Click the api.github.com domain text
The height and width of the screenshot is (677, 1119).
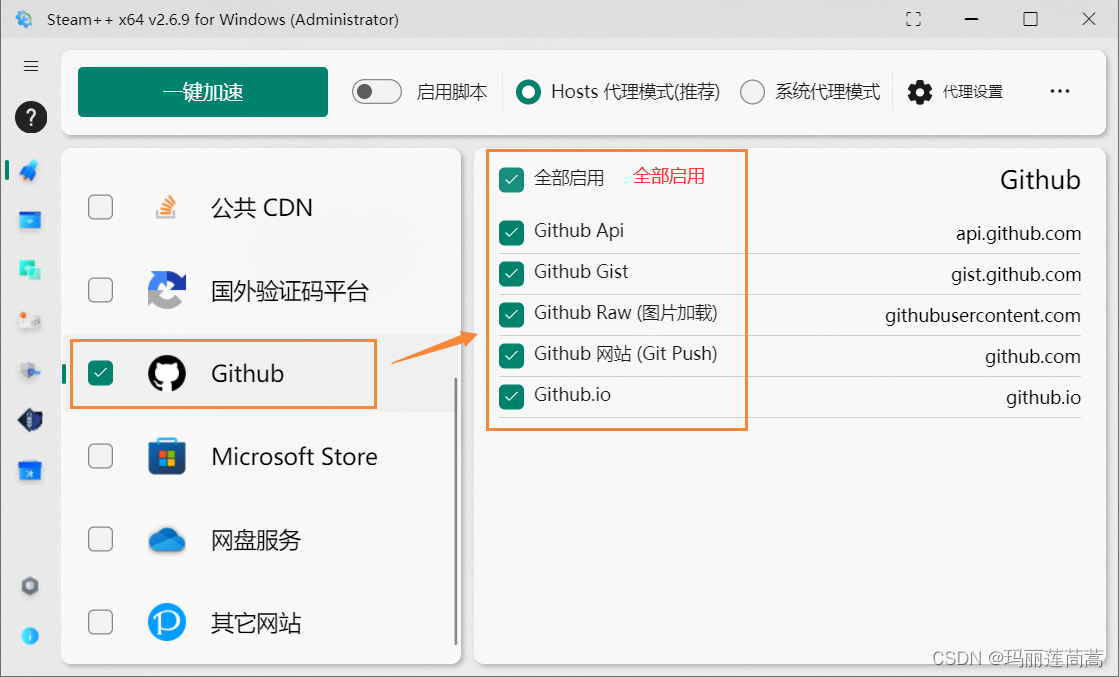(x=1018, y=233)
